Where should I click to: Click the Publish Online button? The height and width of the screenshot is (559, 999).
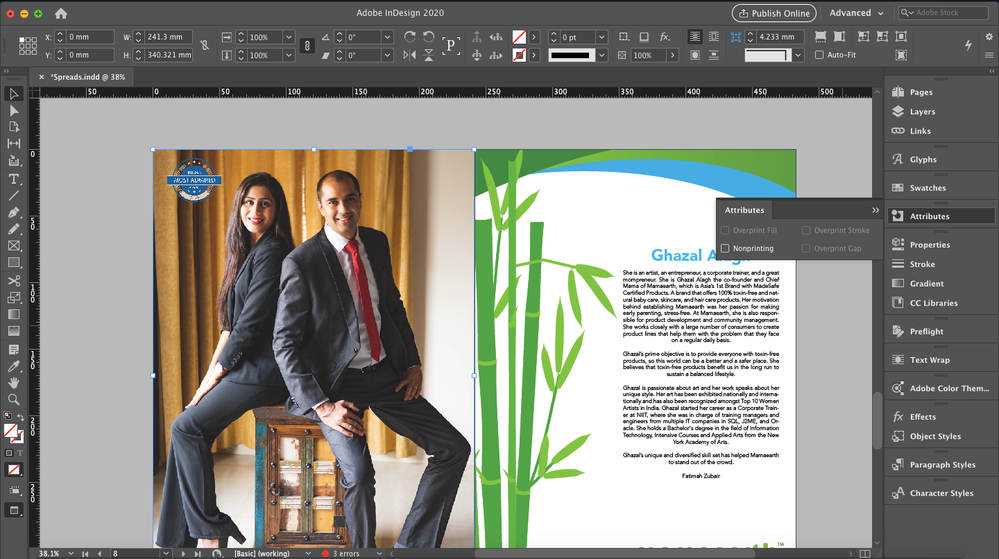[x=773, y=13]
